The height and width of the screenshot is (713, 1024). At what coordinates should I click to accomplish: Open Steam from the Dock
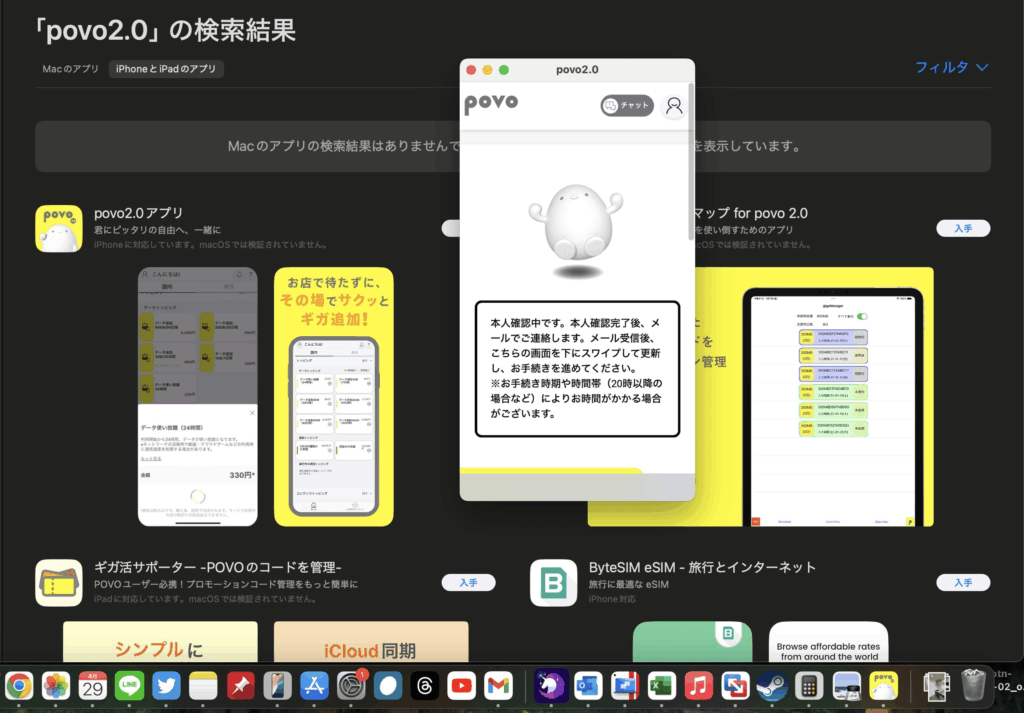pos(773,686)
